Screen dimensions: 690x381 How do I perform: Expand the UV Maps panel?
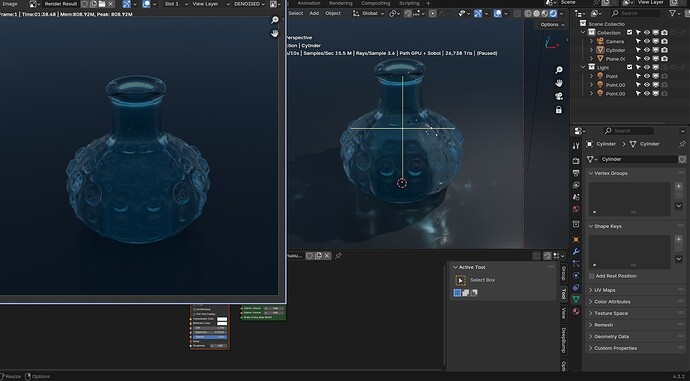[591, 290]
